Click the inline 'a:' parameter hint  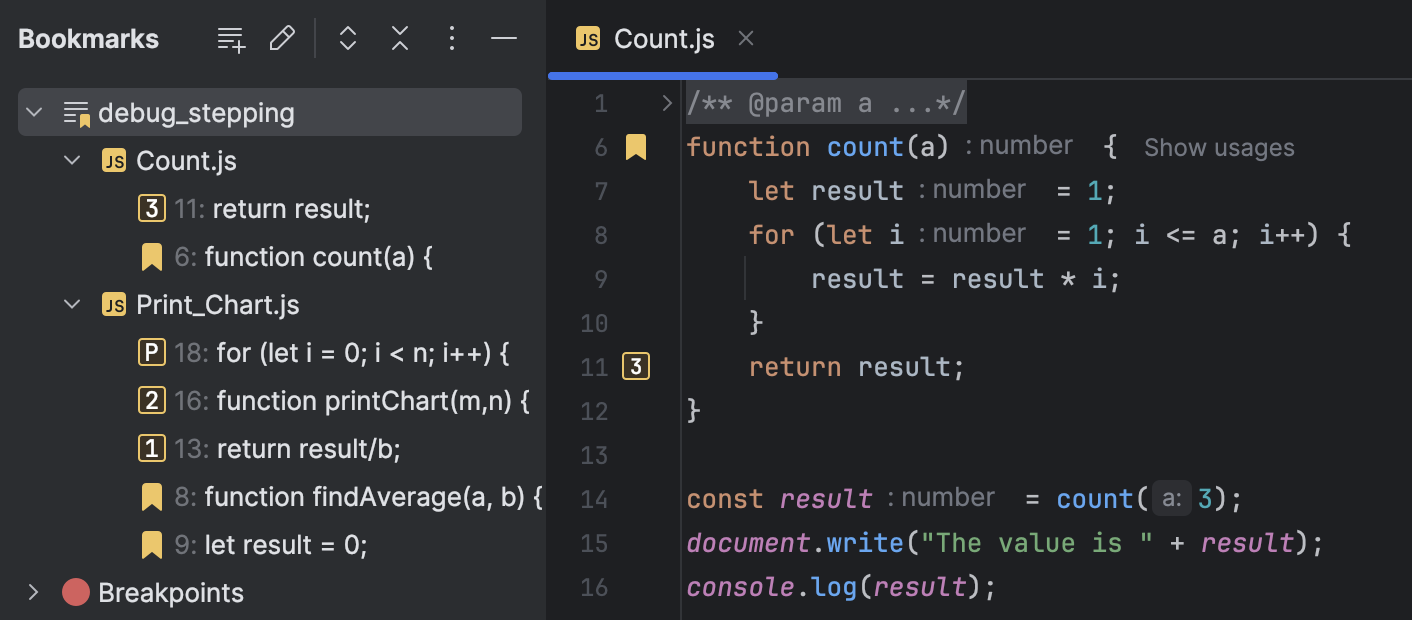(x=1171, y=498)
